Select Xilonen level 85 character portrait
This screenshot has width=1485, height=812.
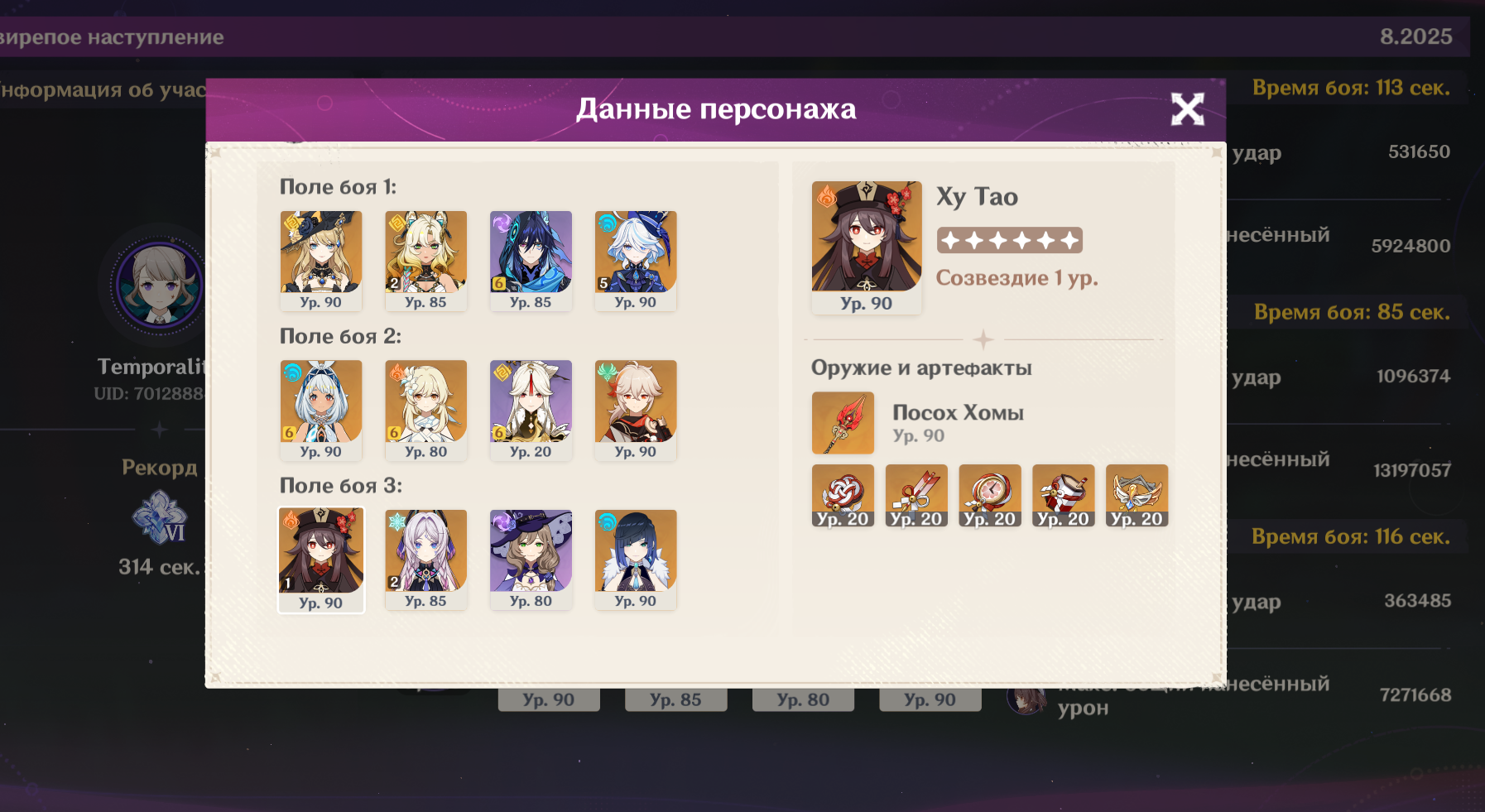(425, 261)
